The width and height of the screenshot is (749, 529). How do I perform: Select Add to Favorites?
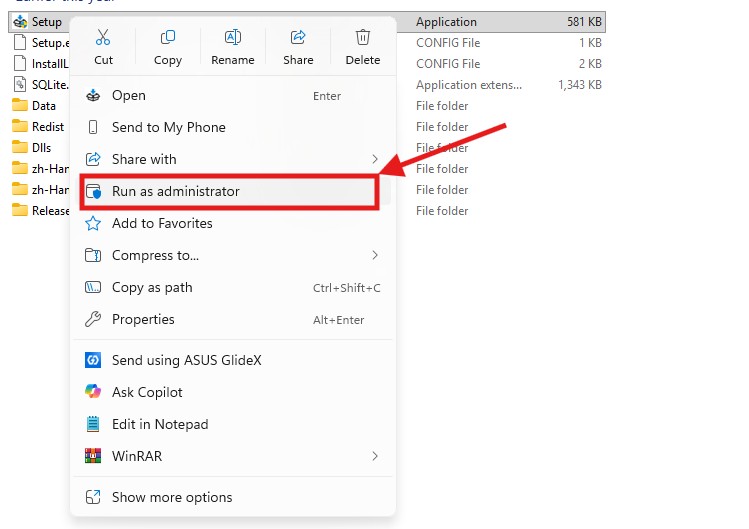233,223
